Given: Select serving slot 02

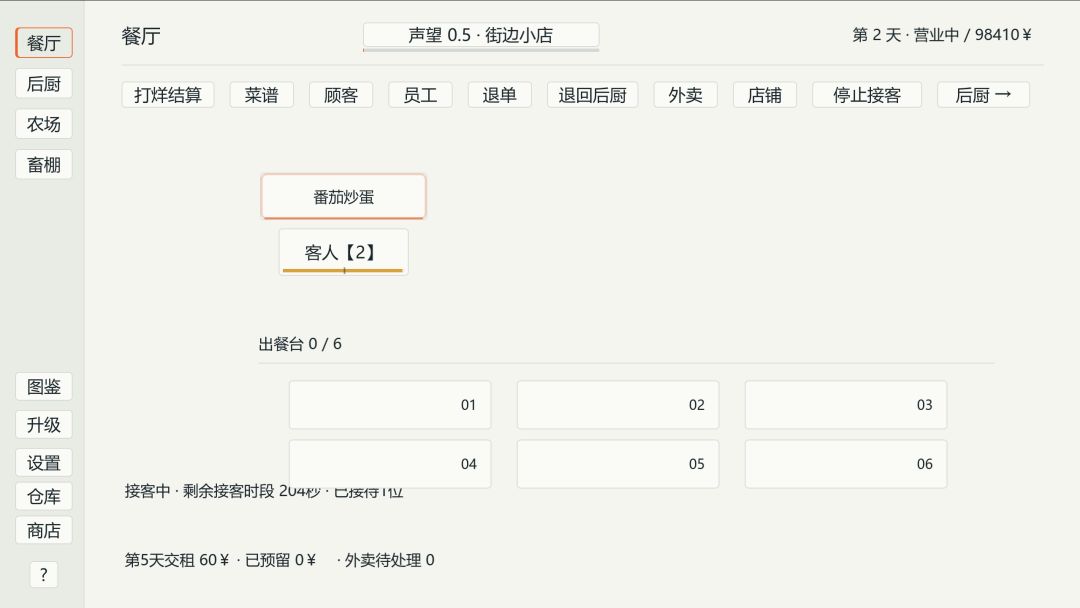Looking at the screenshot, I should tap(618, 405).
